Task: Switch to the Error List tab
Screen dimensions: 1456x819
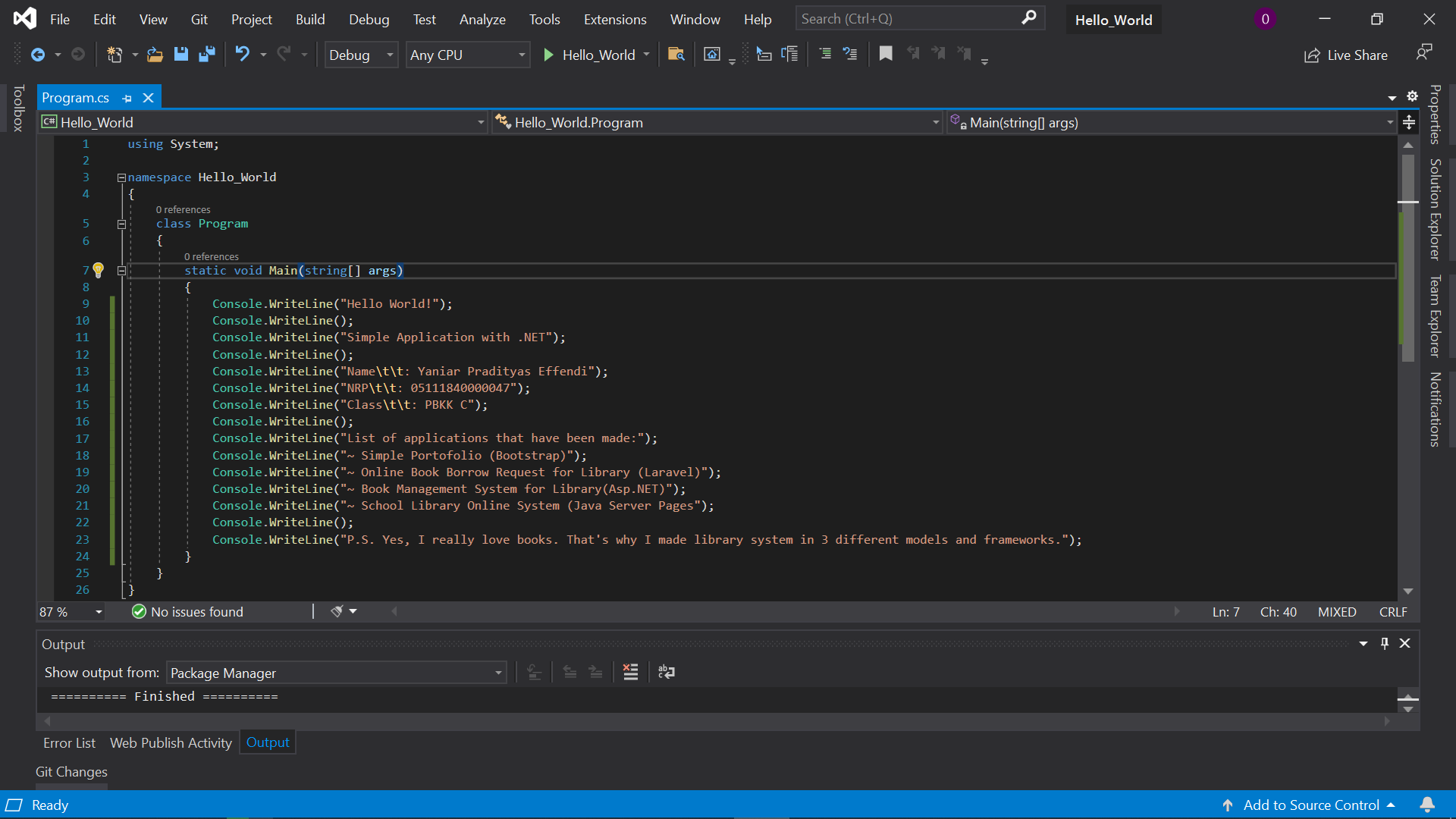Action: [x=69, y=742]
